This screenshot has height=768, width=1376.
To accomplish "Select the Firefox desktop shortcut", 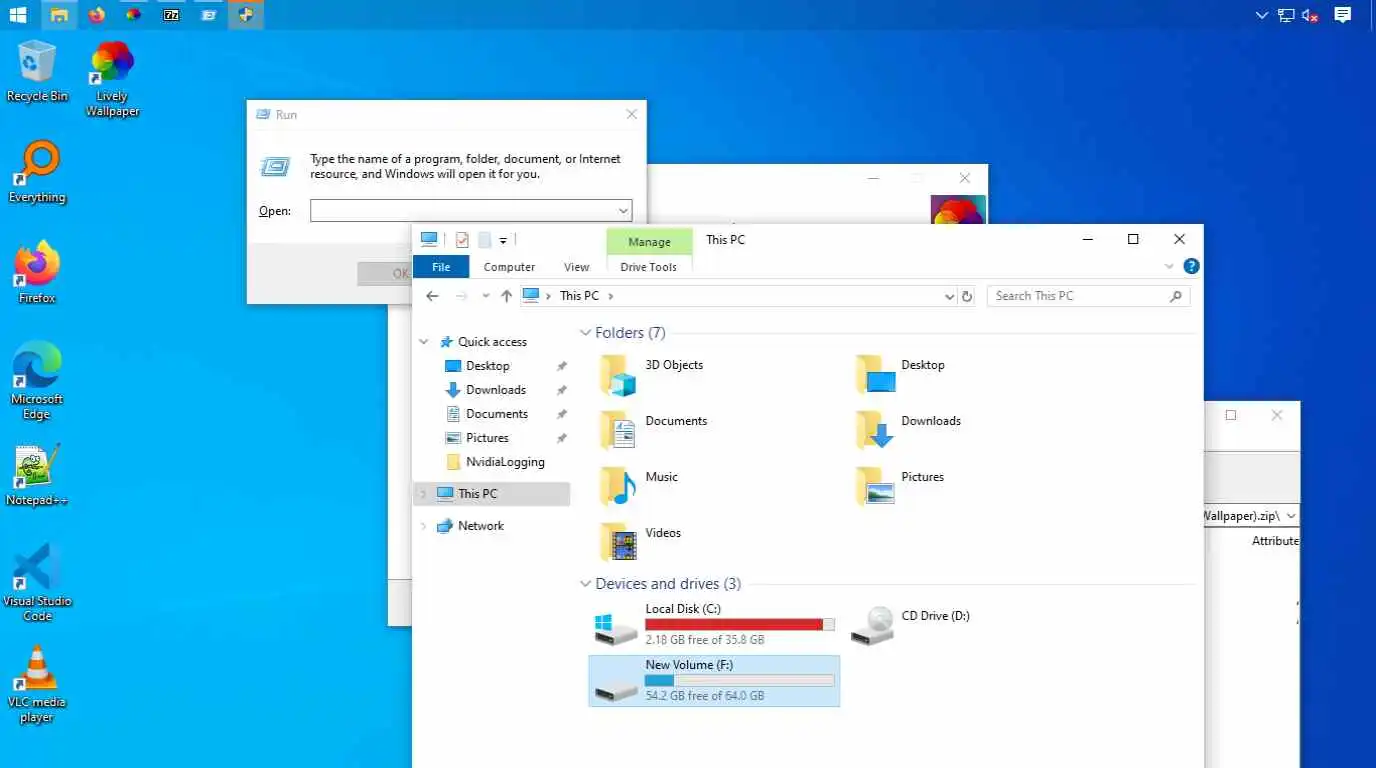I will [x=37, y=273].
